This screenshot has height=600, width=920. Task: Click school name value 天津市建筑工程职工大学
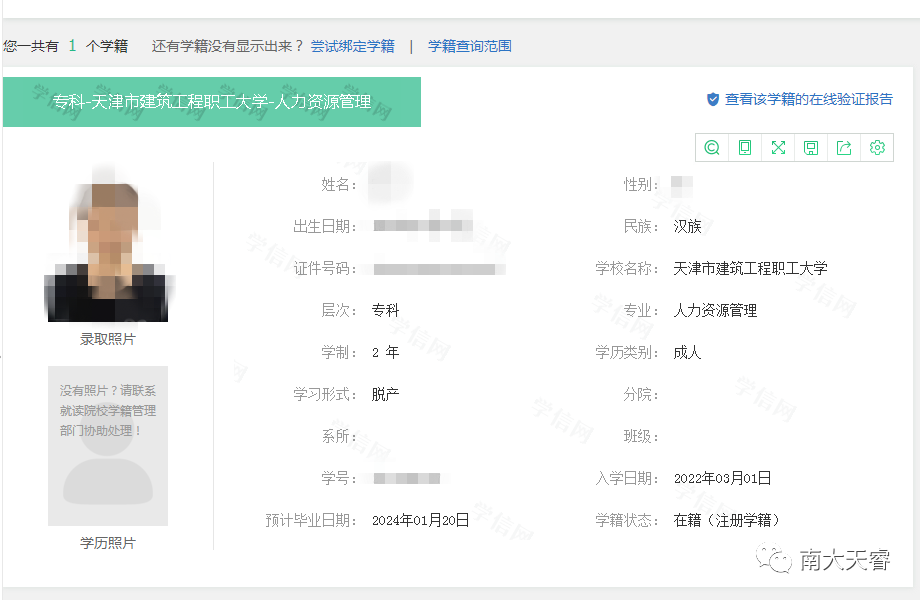[x=750, y=269]
